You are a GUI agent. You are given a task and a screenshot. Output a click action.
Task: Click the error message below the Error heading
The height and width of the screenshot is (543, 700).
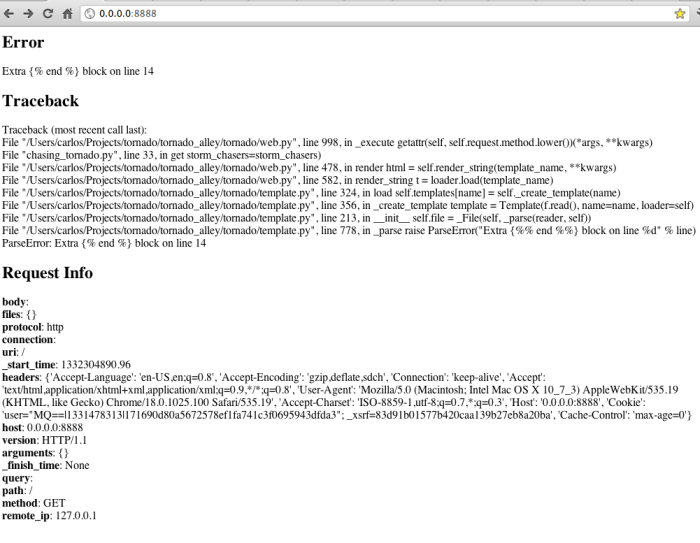click(78, 71)
